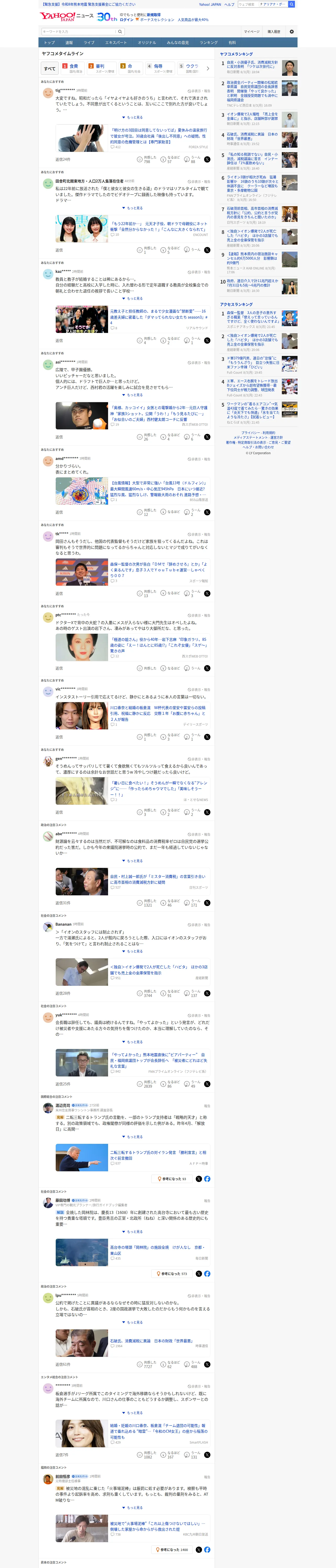
Task: Open the みんなの意見 tab
Action: pyautogui.click(x=177, y=43)
